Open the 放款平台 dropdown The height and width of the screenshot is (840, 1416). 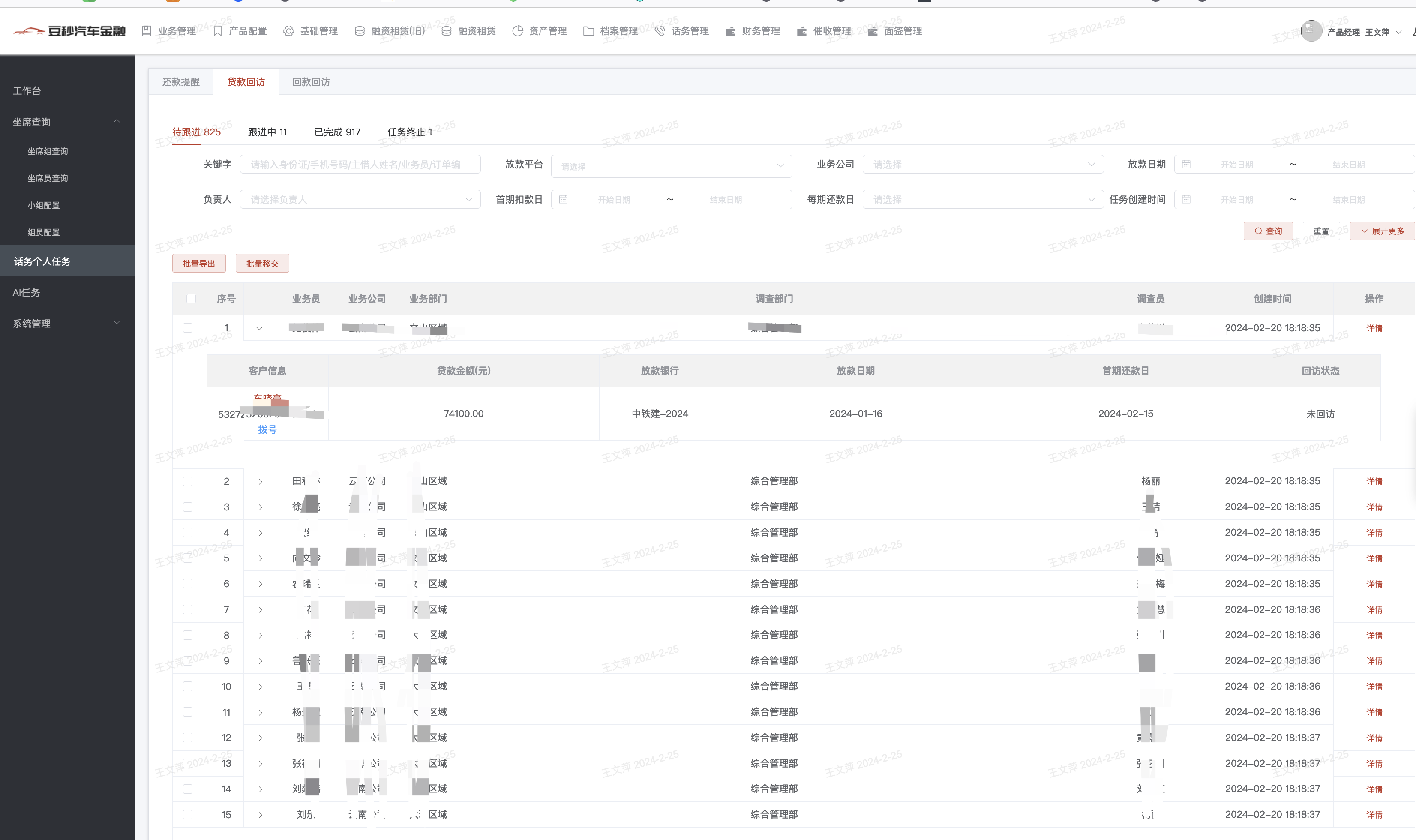click(x=671, y=166)
